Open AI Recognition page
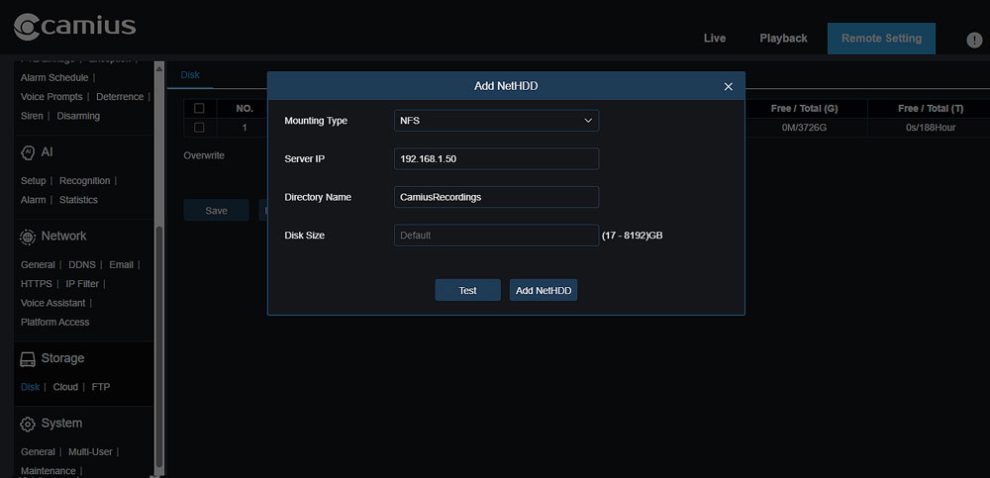This screenshot has width=990, height=478. pos(85,181)
